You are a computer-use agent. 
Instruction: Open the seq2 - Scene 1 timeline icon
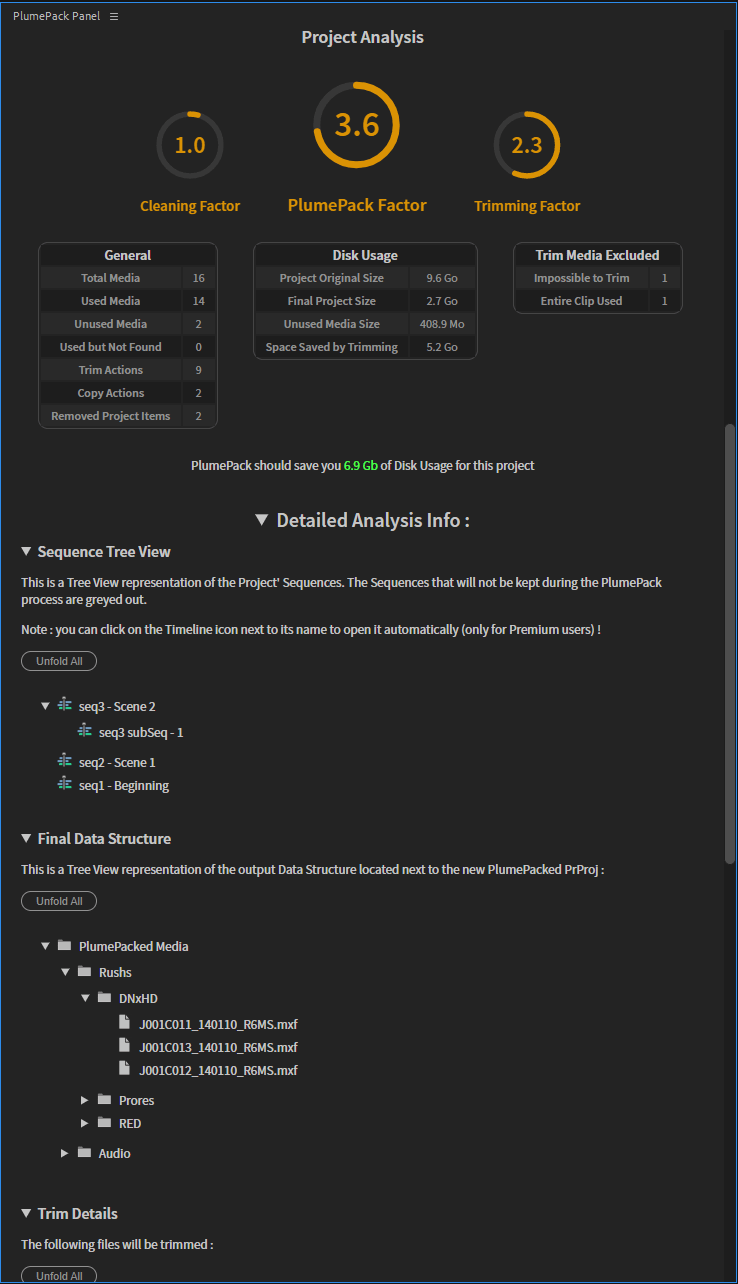click(65, 761)
